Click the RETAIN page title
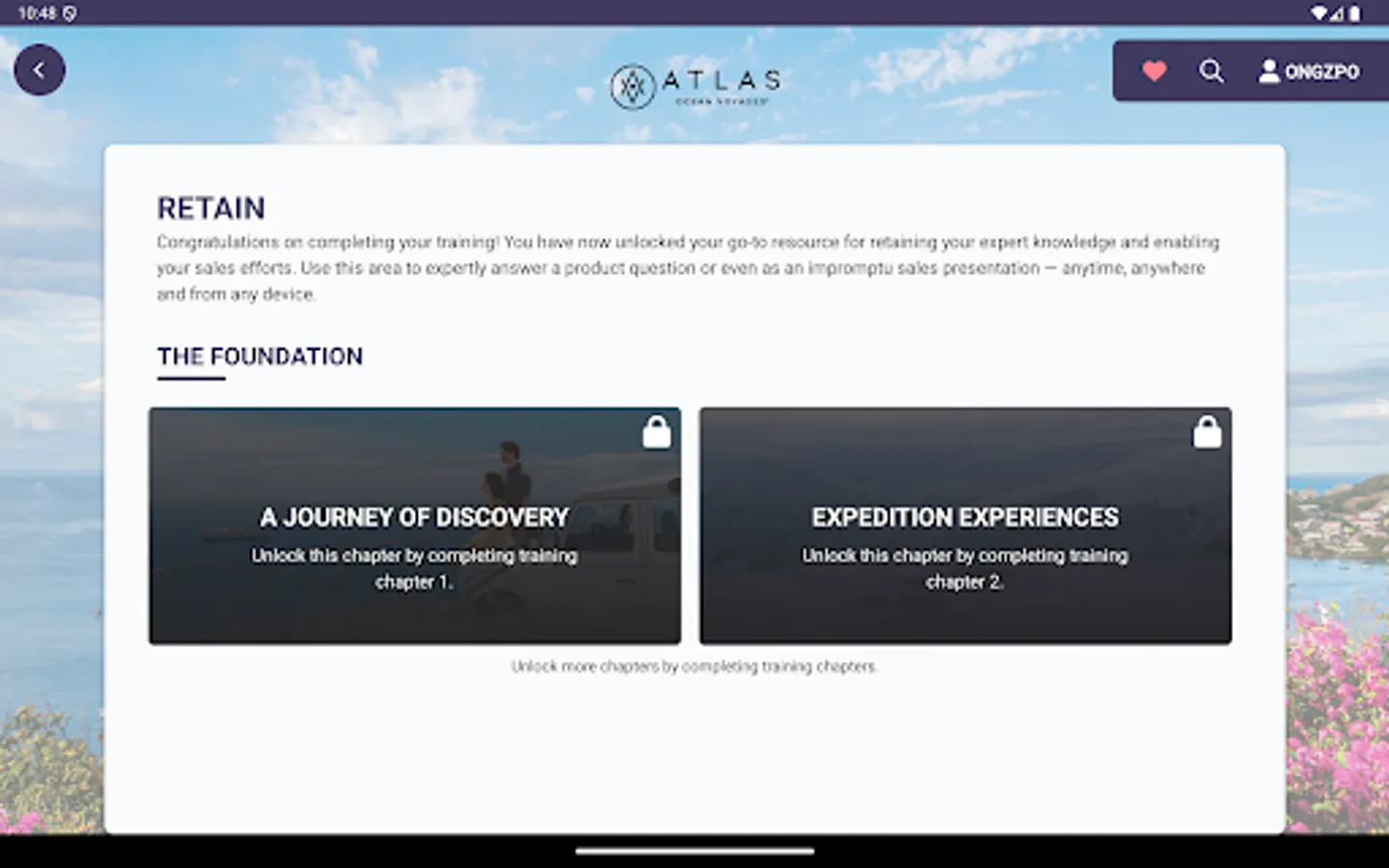The width and height of the screenshot is (1389, 868). 210,208
